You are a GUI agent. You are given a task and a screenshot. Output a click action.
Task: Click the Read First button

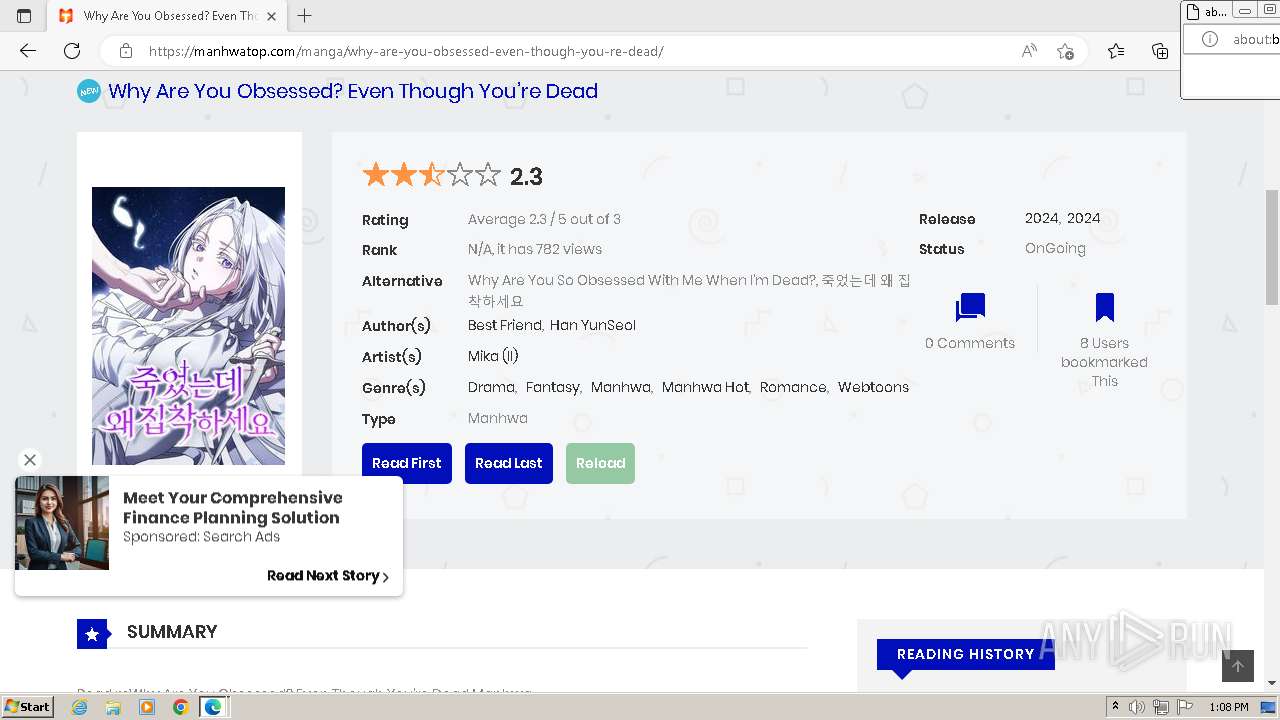407,463
